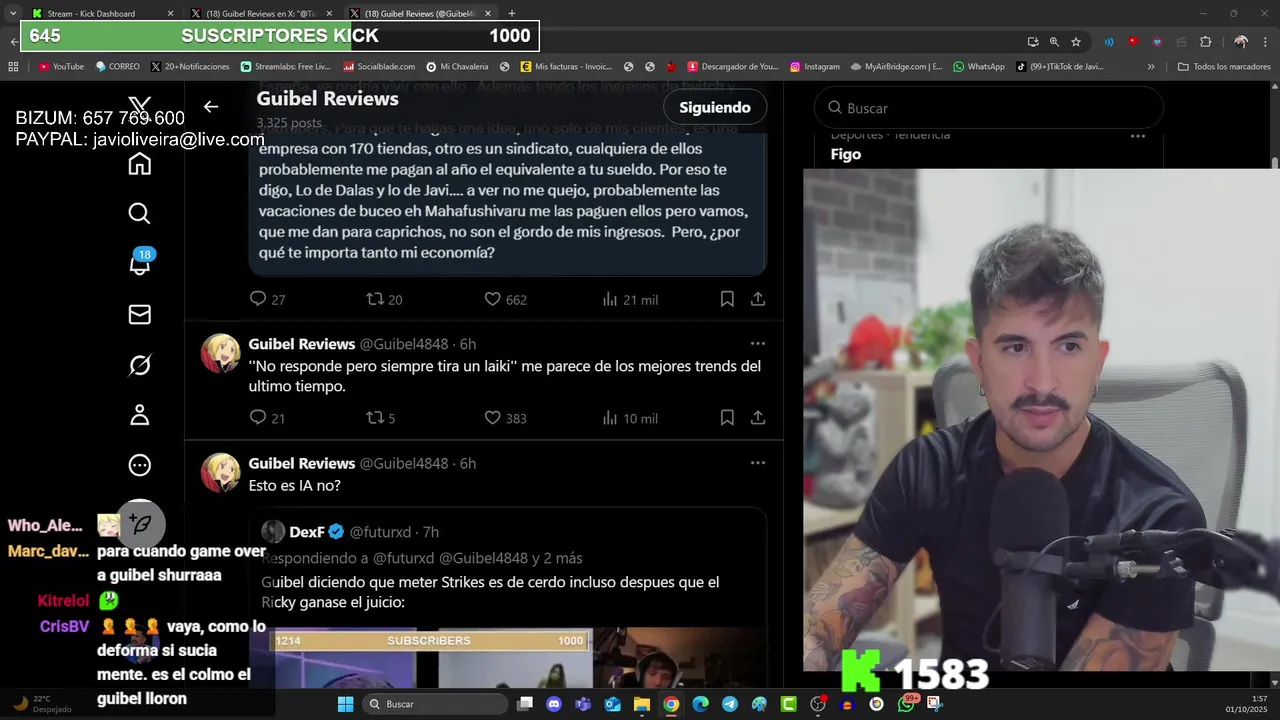The height and width of the screenshot is (720, 1280).
Task: Open the Grok icon in X sidebar
Action: (x=140, y=365)
